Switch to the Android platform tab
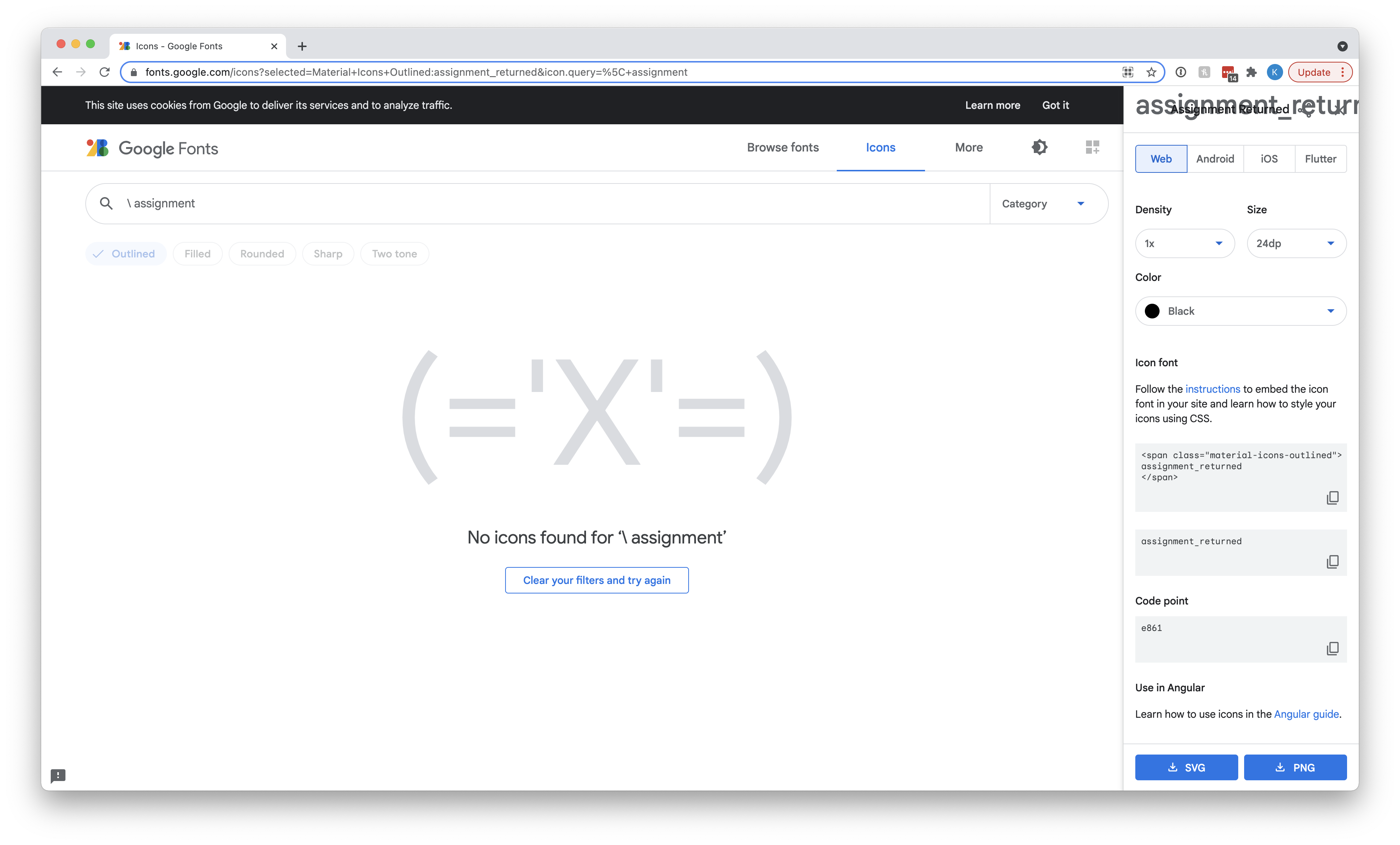Viewport: 1400px width, 845px height. [1215, 158]
